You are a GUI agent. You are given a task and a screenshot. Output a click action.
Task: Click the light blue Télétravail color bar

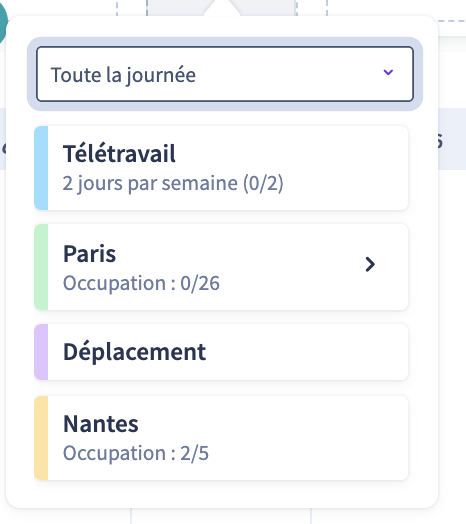click(x=41, y=168)
